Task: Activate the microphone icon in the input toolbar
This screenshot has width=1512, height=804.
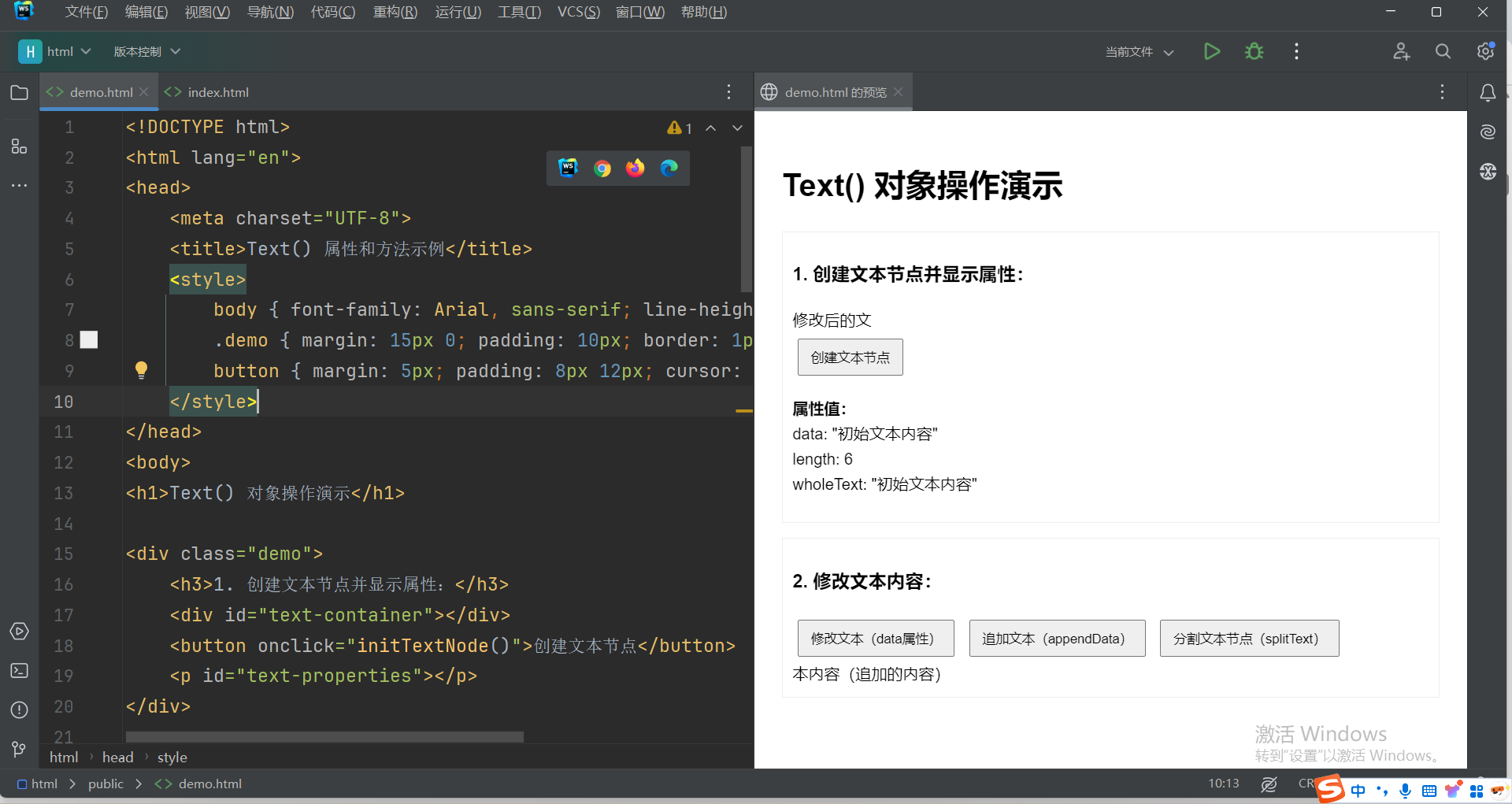Action: [x=1405, y=790]
